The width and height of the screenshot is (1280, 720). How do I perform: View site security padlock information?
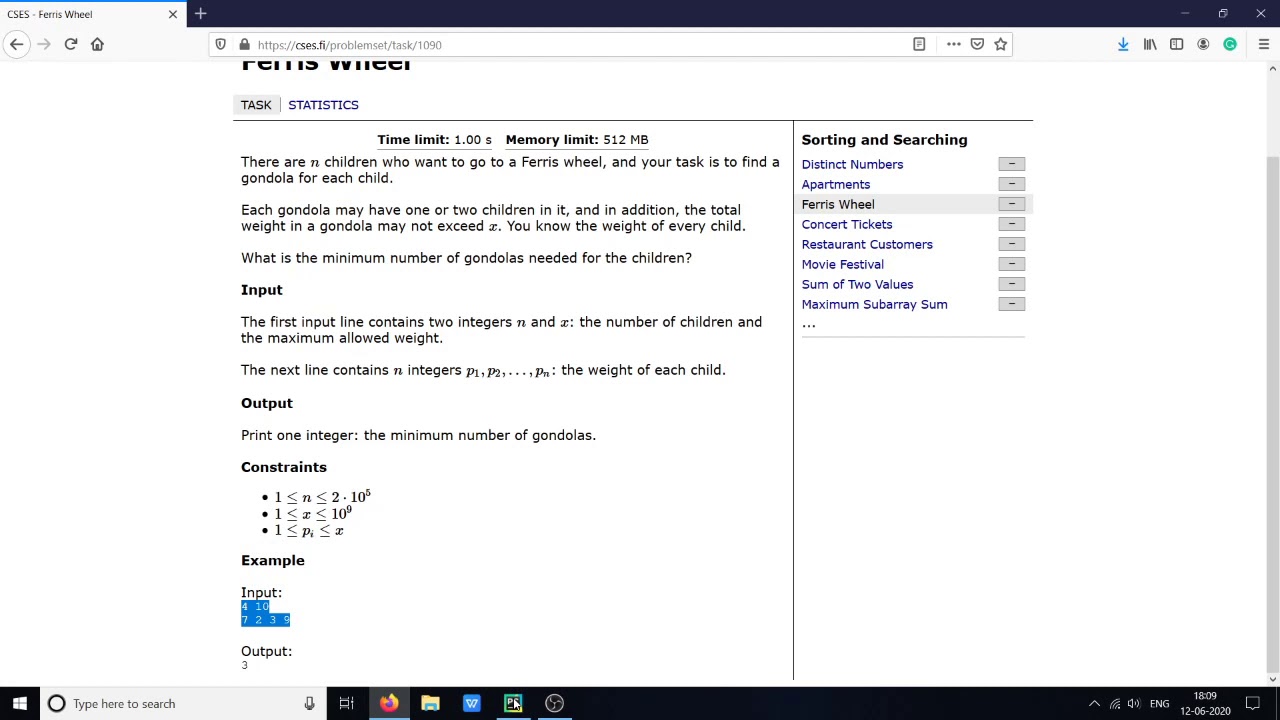point(244,44)
